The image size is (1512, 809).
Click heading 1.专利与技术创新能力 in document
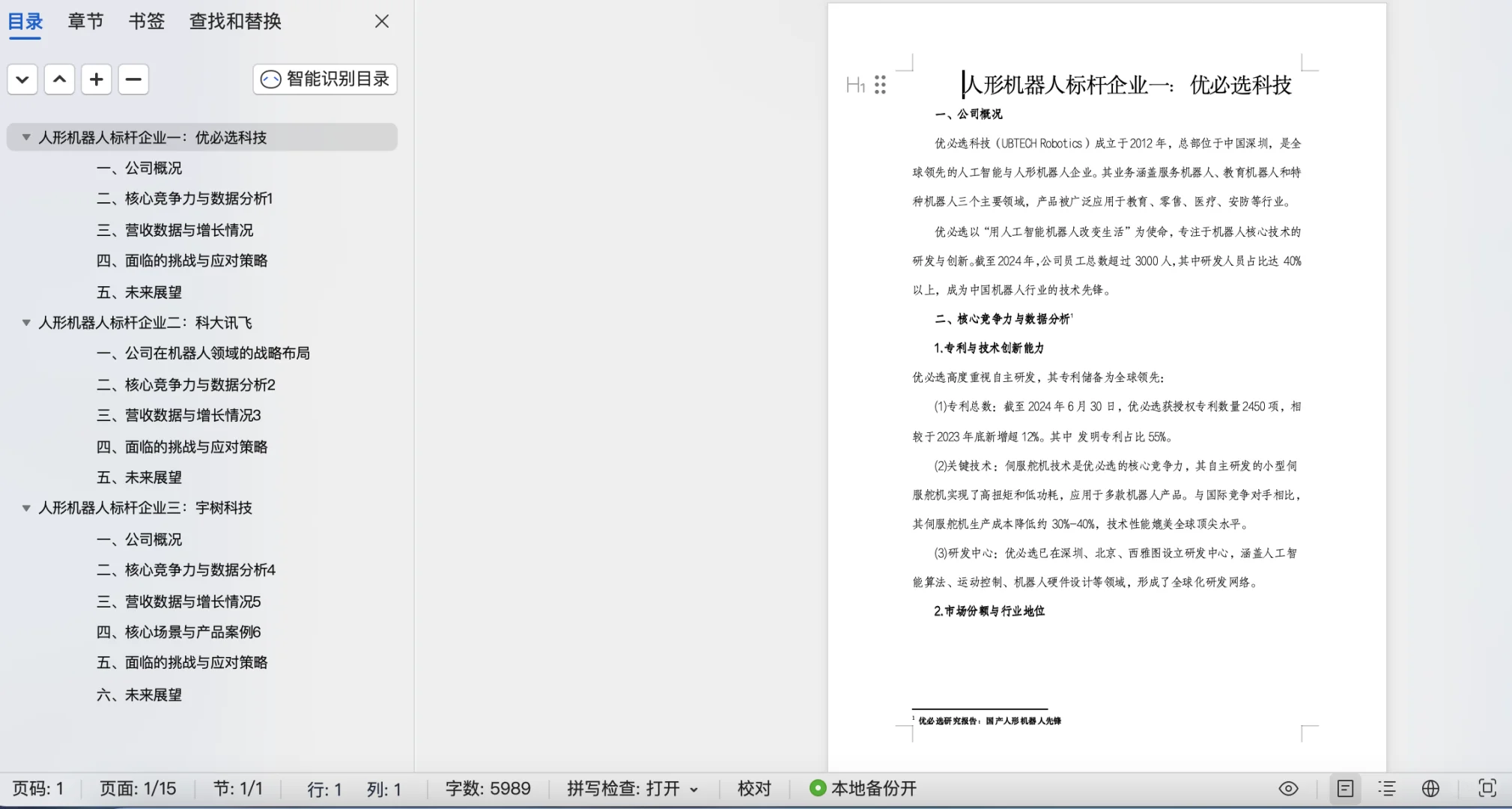989,348
